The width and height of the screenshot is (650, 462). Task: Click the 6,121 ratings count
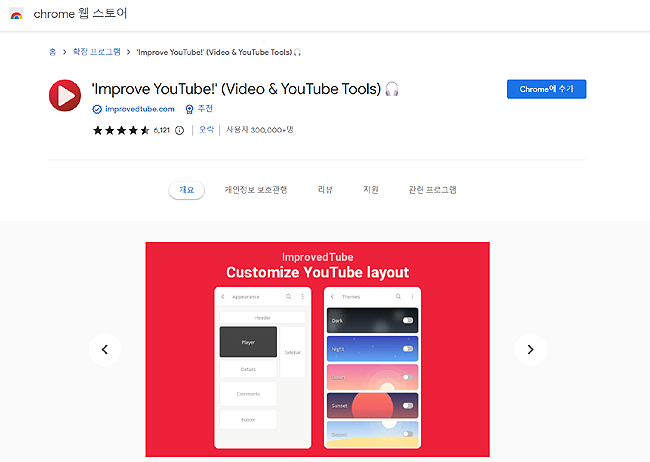click(x=162, y=130)
